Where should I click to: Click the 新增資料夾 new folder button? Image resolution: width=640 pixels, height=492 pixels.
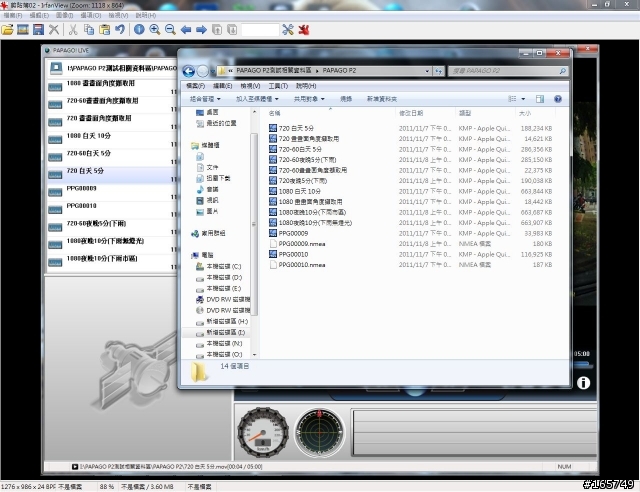[382, 99]
